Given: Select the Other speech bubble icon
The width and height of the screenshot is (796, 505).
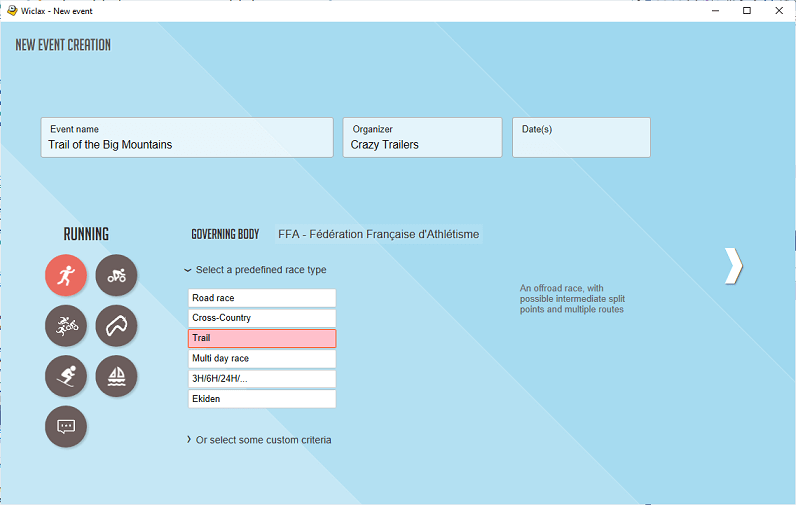Looking at the screenshot, I should pos(66,426).
